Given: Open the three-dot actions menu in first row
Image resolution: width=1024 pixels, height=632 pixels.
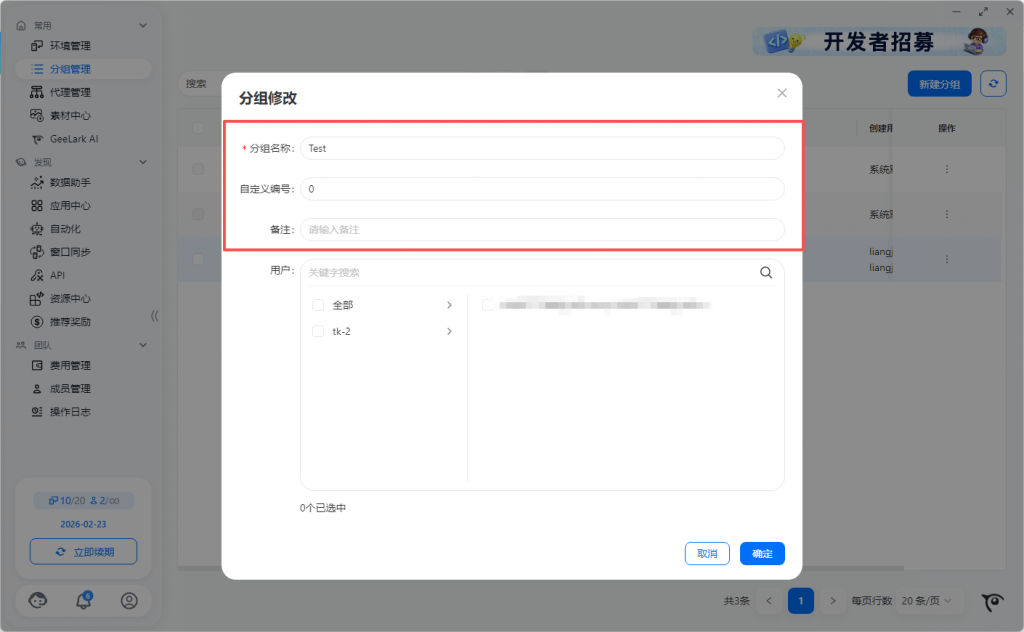Looking at the screenshot, I should tap(946, 170).
